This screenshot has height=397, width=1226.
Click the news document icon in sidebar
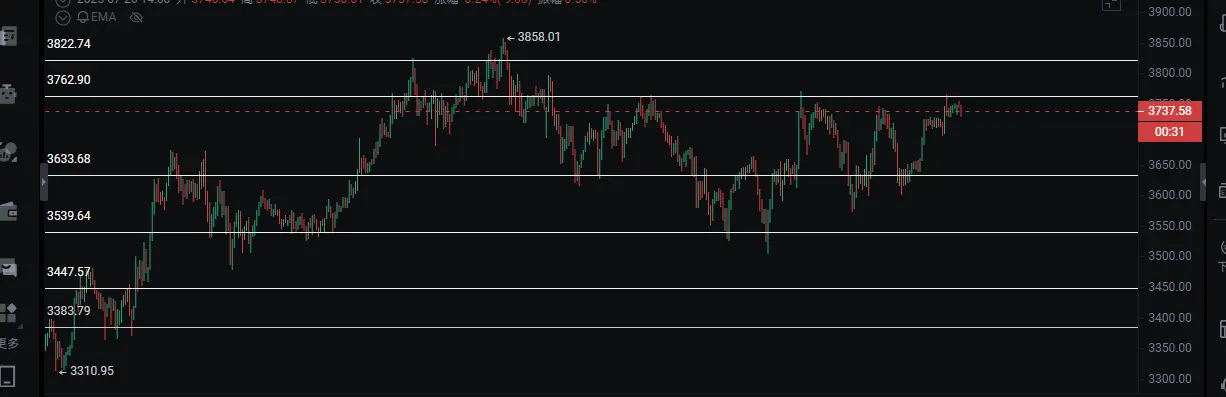pos(8,37)
